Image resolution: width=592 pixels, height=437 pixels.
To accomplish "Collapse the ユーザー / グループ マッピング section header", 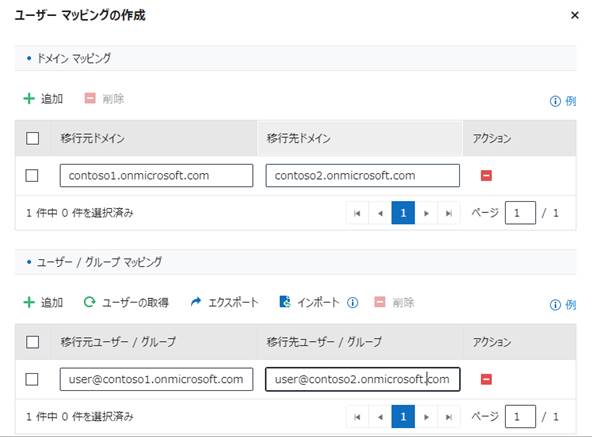I will click(x=295, y=262).
